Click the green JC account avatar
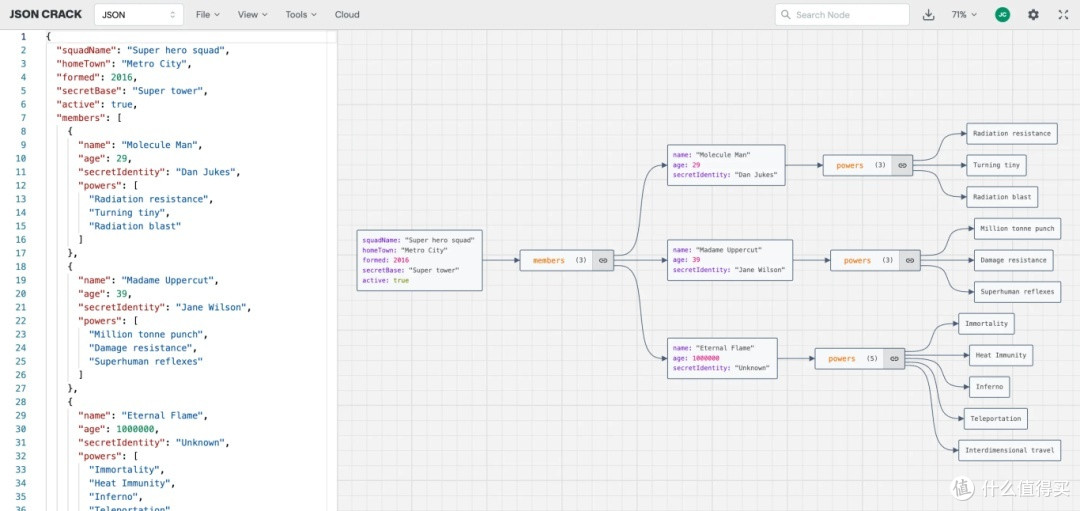 (1003, 14)
